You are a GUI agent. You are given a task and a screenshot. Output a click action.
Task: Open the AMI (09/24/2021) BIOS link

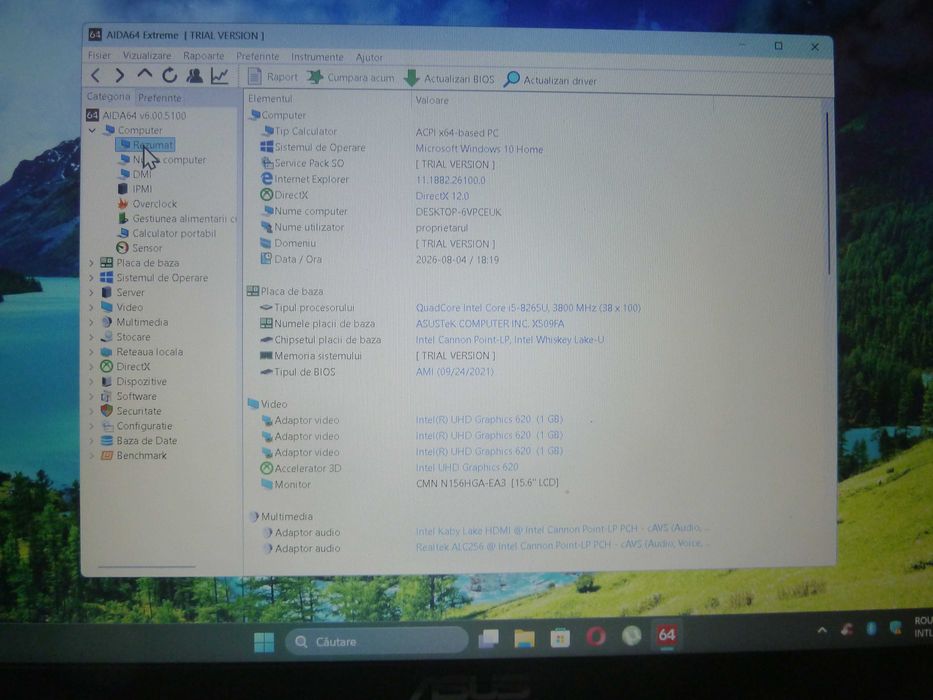pyautogui.click(x=454, y=371)
